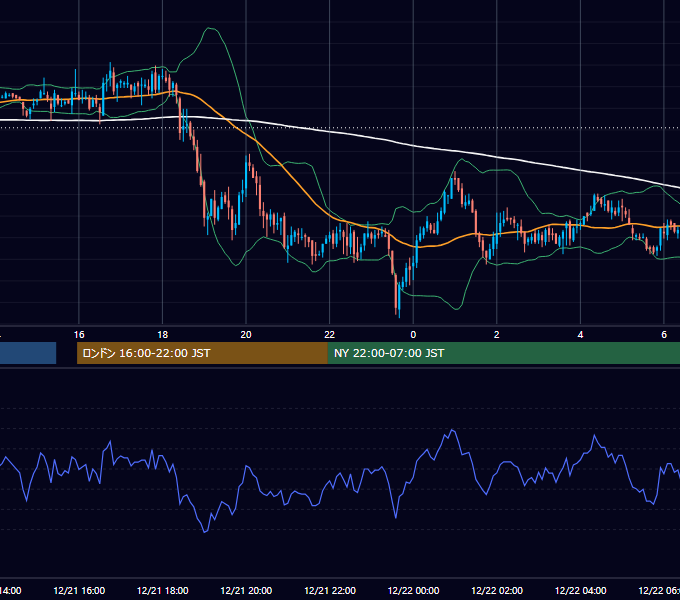Select the NY 22:00-07:00 JST session bar
The height and width of the screenshot is (600, 680).
click(x=503, y=353)
